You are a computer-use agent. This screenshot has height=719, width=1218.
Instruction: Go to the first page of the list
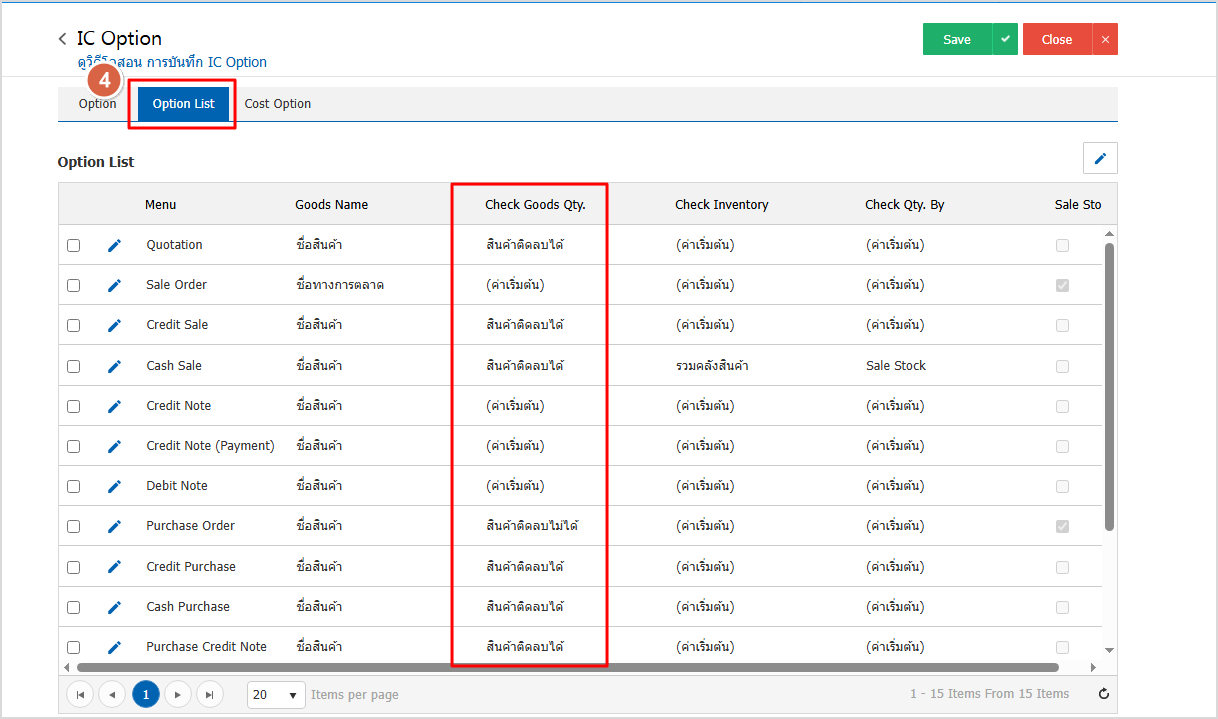click(79, 694)
